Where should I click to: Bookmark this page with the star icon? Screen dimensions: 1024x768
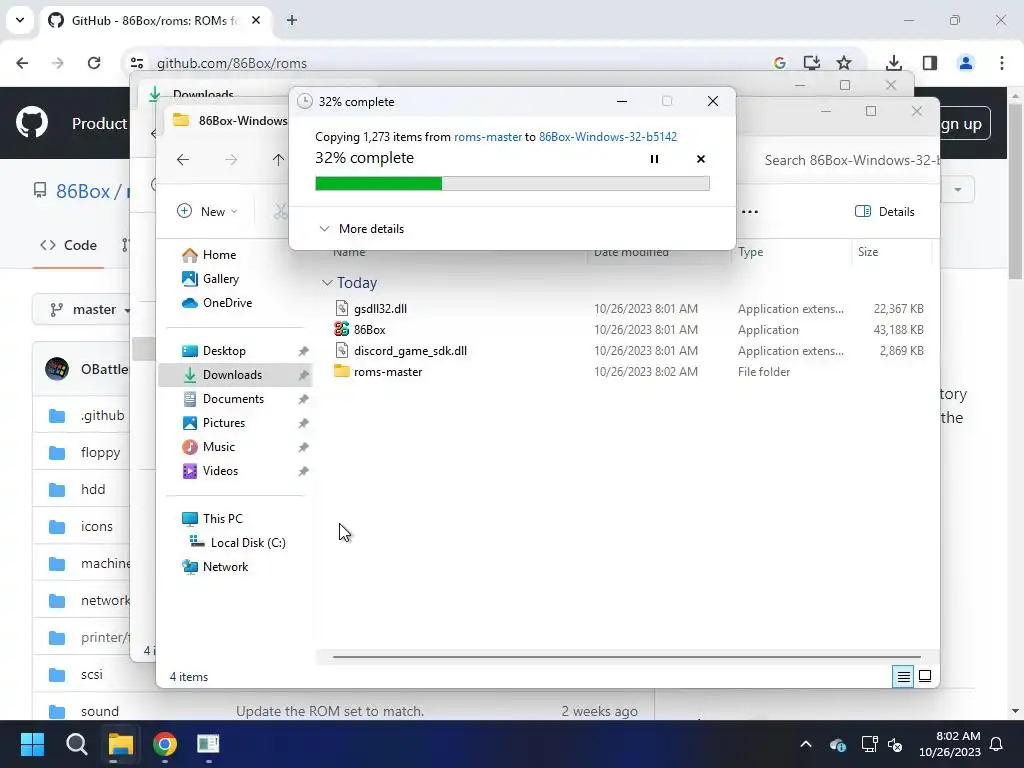click(x=844, y=63)
